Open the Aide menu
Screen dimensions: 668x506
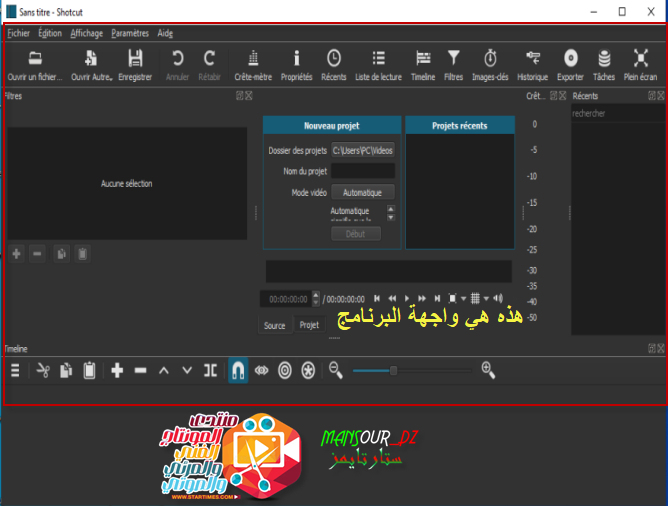point(165,33)
